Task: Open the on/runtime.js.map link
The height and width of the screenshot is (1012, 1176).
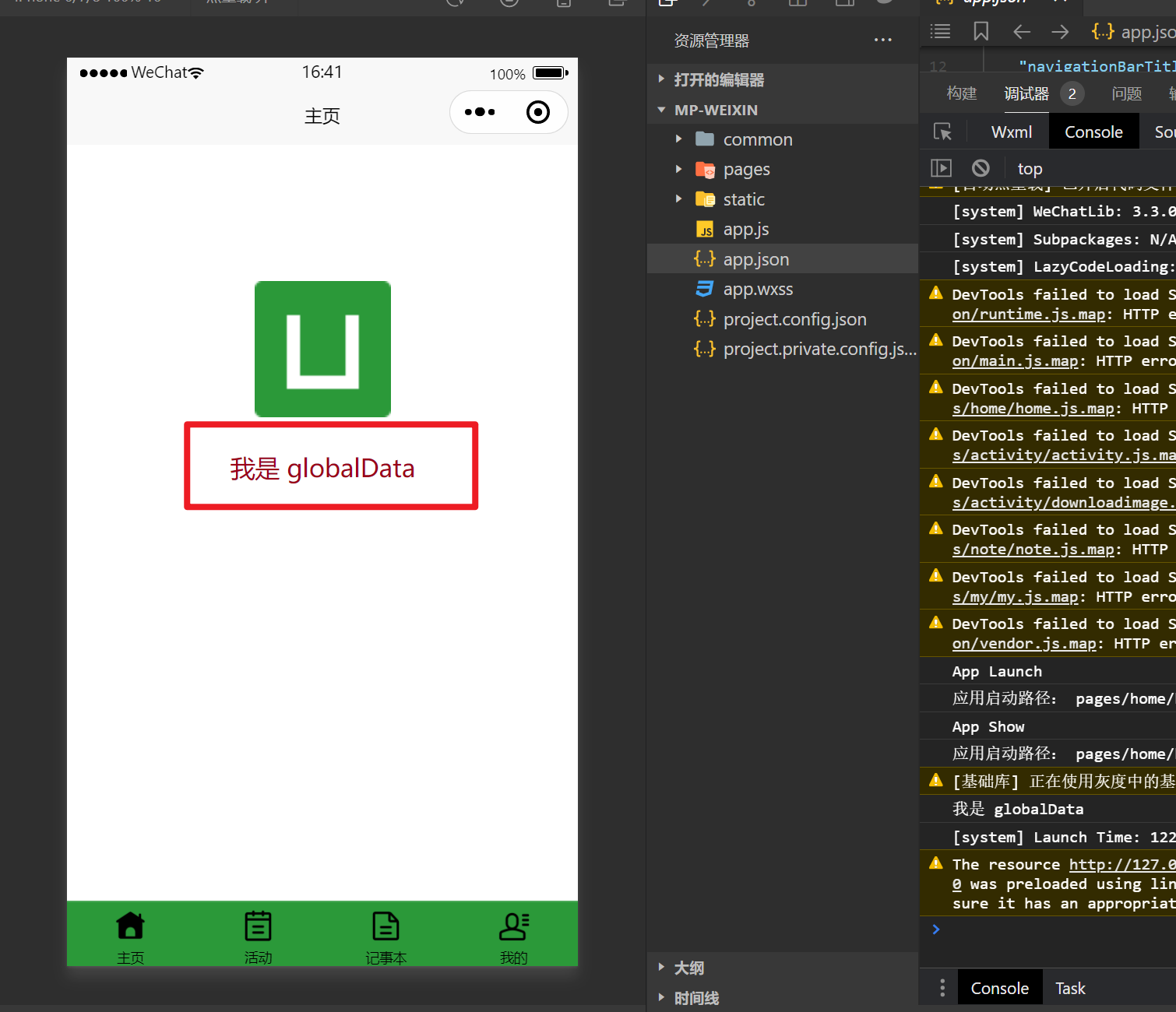Action: (x=1028, y=314)
